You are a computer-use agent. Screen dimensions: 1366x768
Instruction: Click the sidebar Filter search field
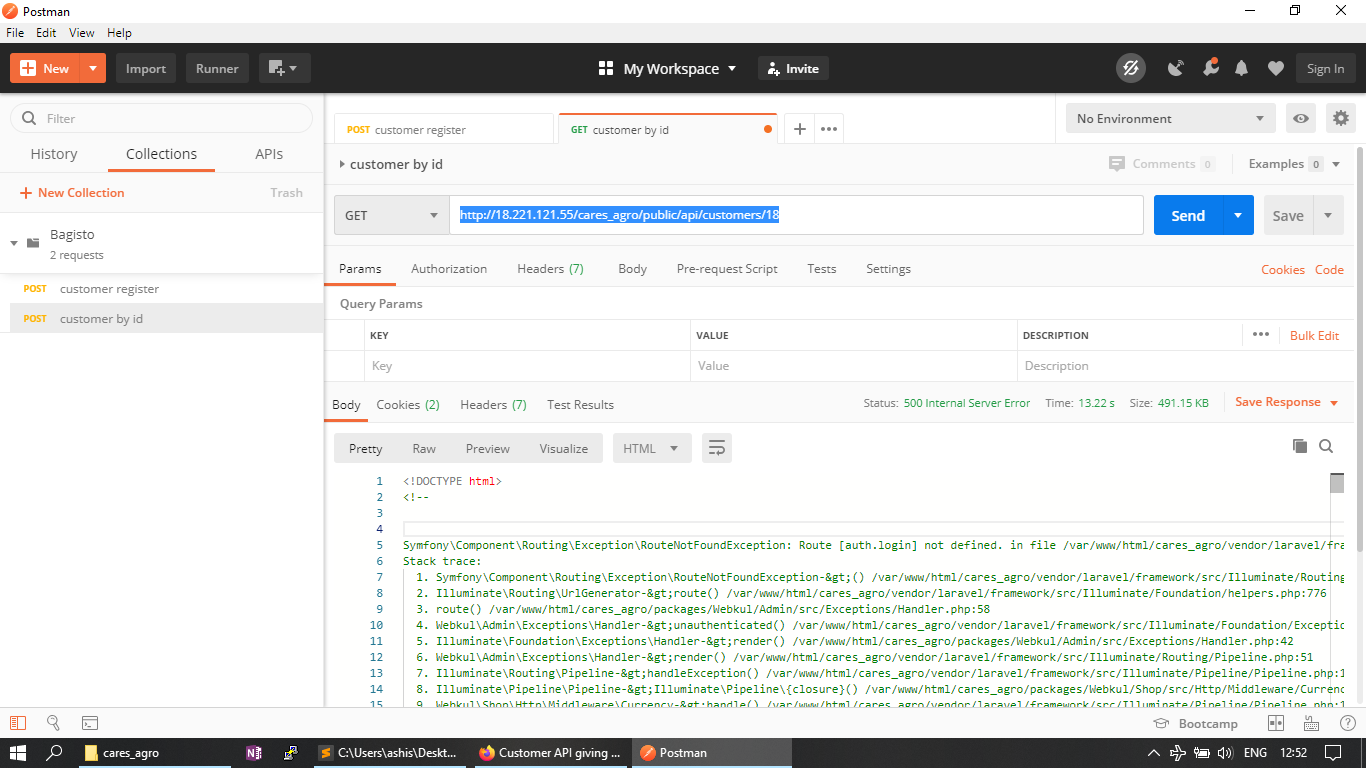161,118
